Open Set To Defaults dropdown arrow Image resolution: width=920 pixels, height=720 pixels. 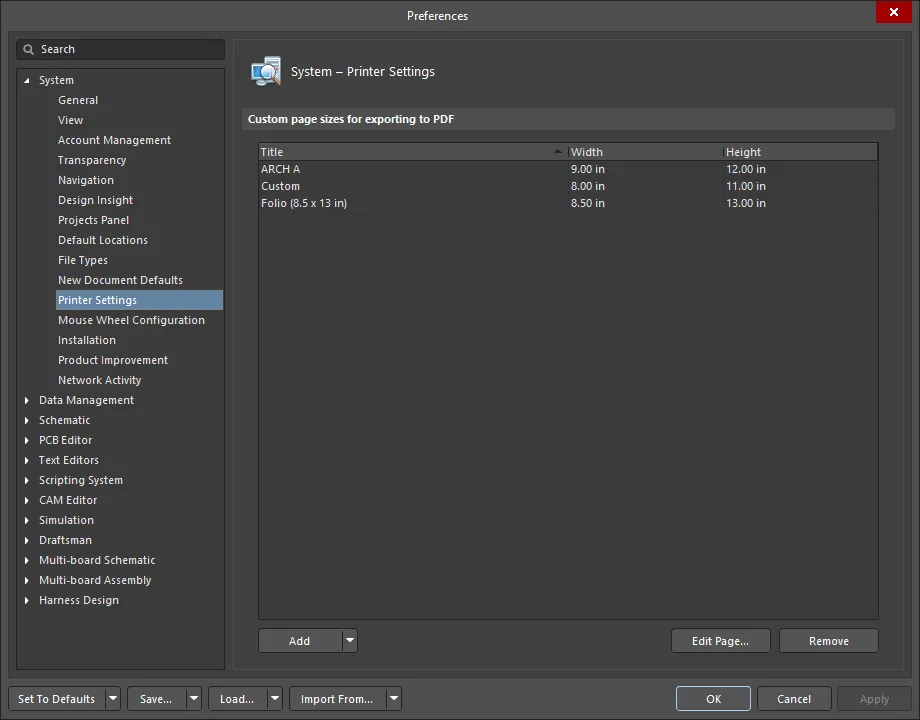pyautogui.click(x=113, y=699)
